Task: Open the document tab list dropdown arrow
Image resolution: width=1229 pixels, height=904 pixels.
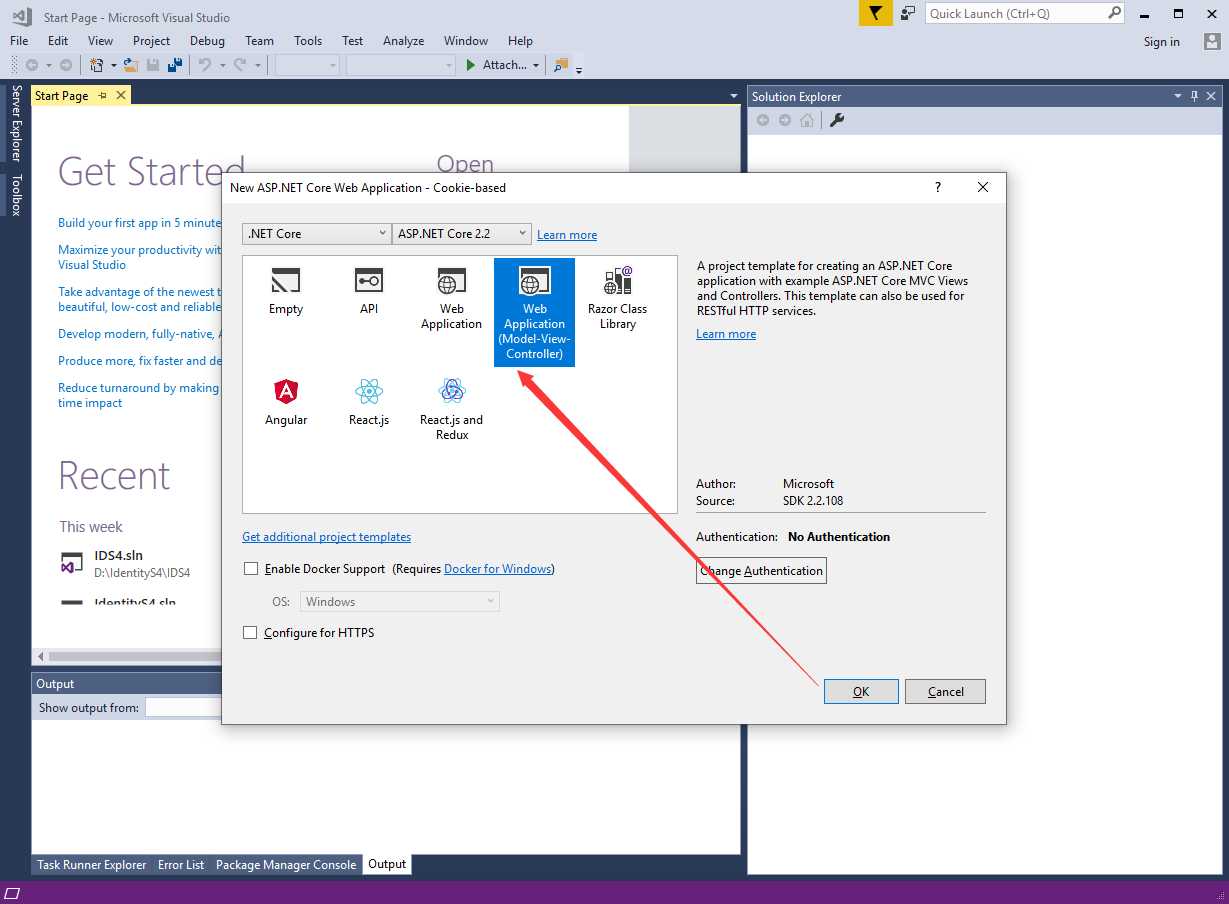Action: tap(734, 96)
